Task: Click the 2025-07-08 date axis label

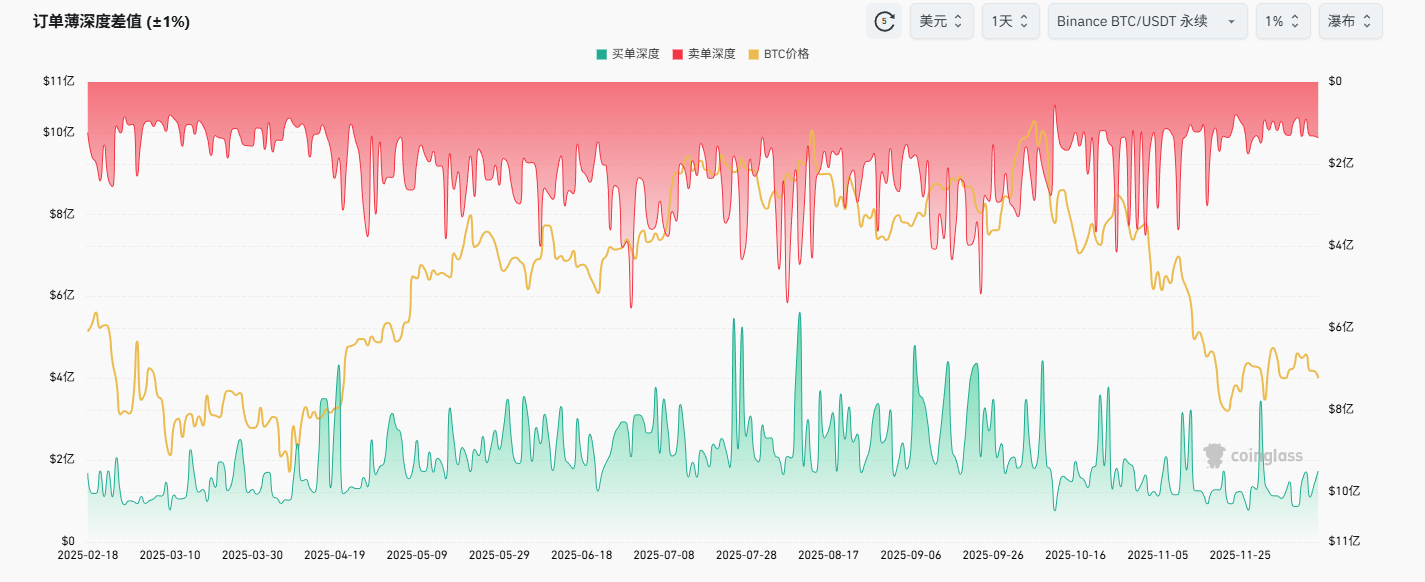Action: [x=664, y=555]
